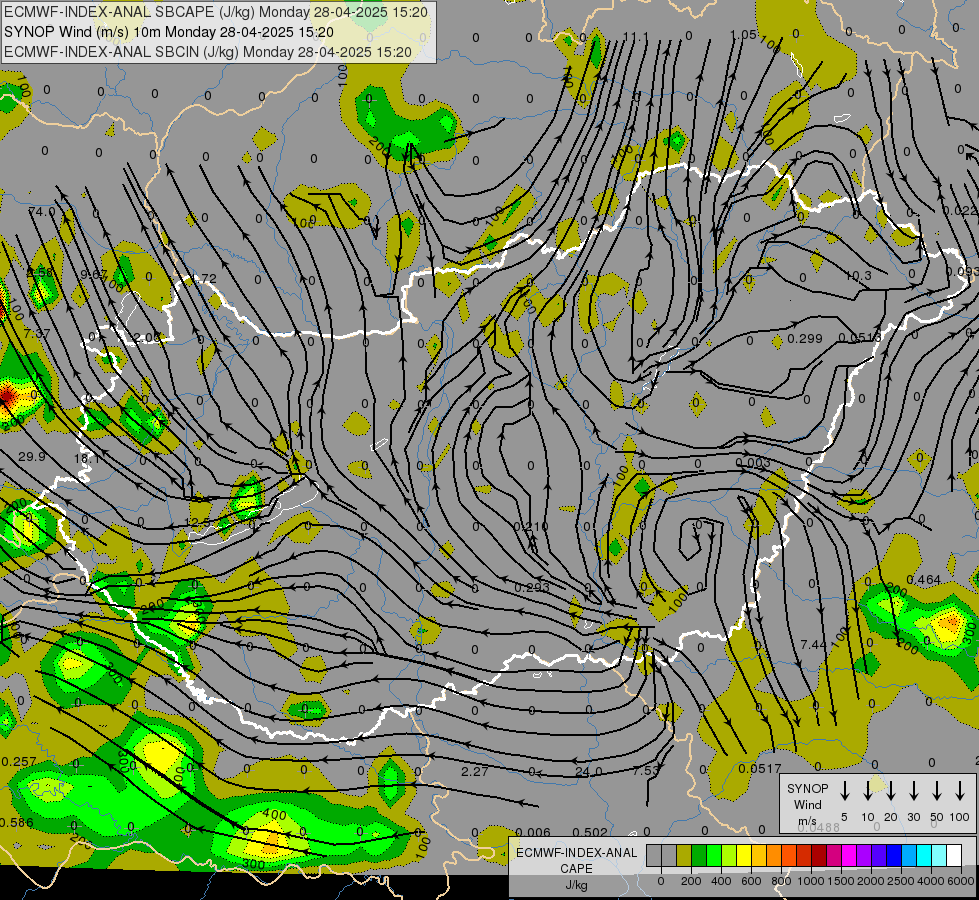Click the '0.093' value on the map
Screen dimensions: 979x900
click(x=962, y=272)
